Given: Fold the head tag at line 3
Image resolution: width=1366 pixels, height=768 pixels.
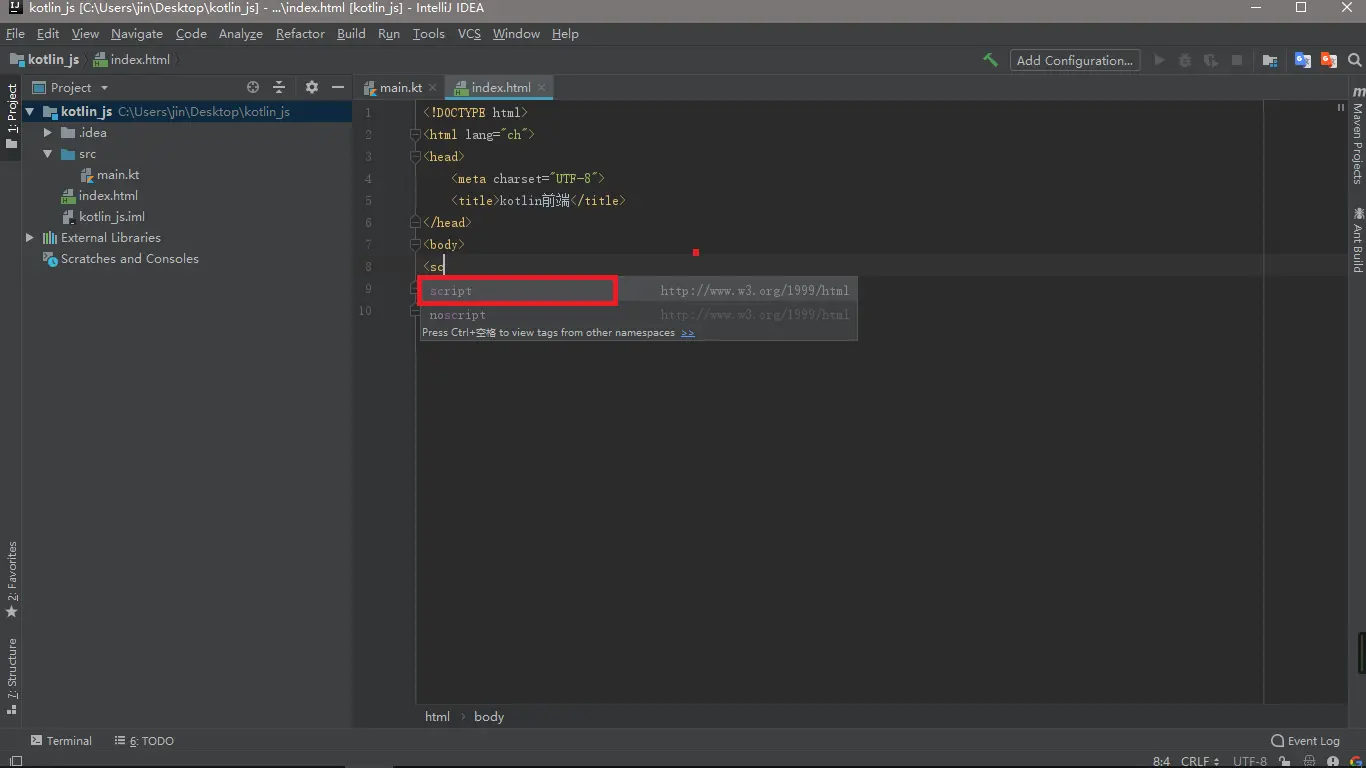Looking at the screenshot, I should click(416, 156).
